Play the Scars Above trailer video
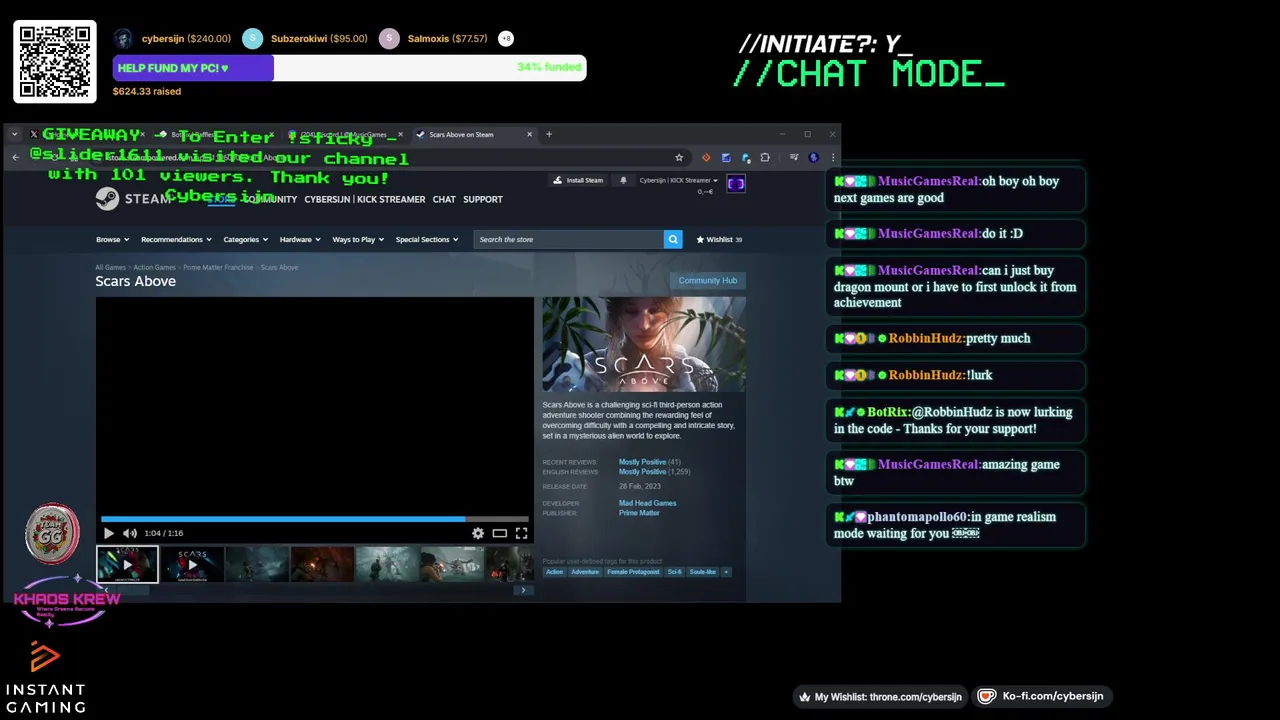This screenshot has height=720, width=1280. click(x=109, y=533)
